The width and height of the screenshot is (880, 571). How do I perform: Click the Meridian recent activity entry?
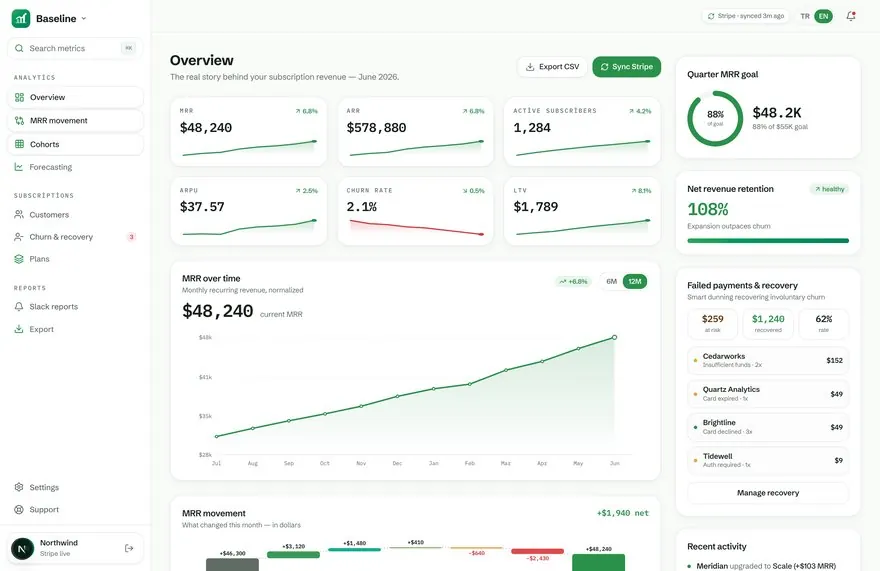pos(766,566)
